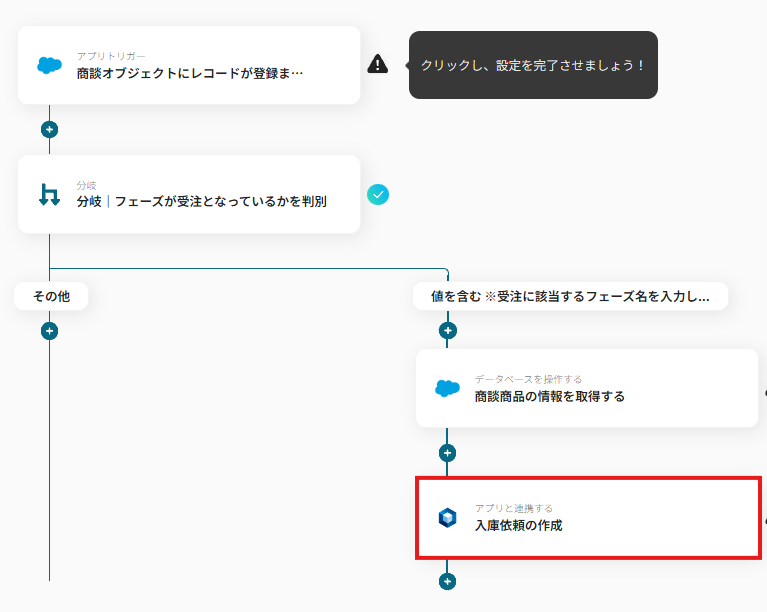
Task: Click the Salesforce cloud icon in the trigger card
Action: tap(49, 65)
